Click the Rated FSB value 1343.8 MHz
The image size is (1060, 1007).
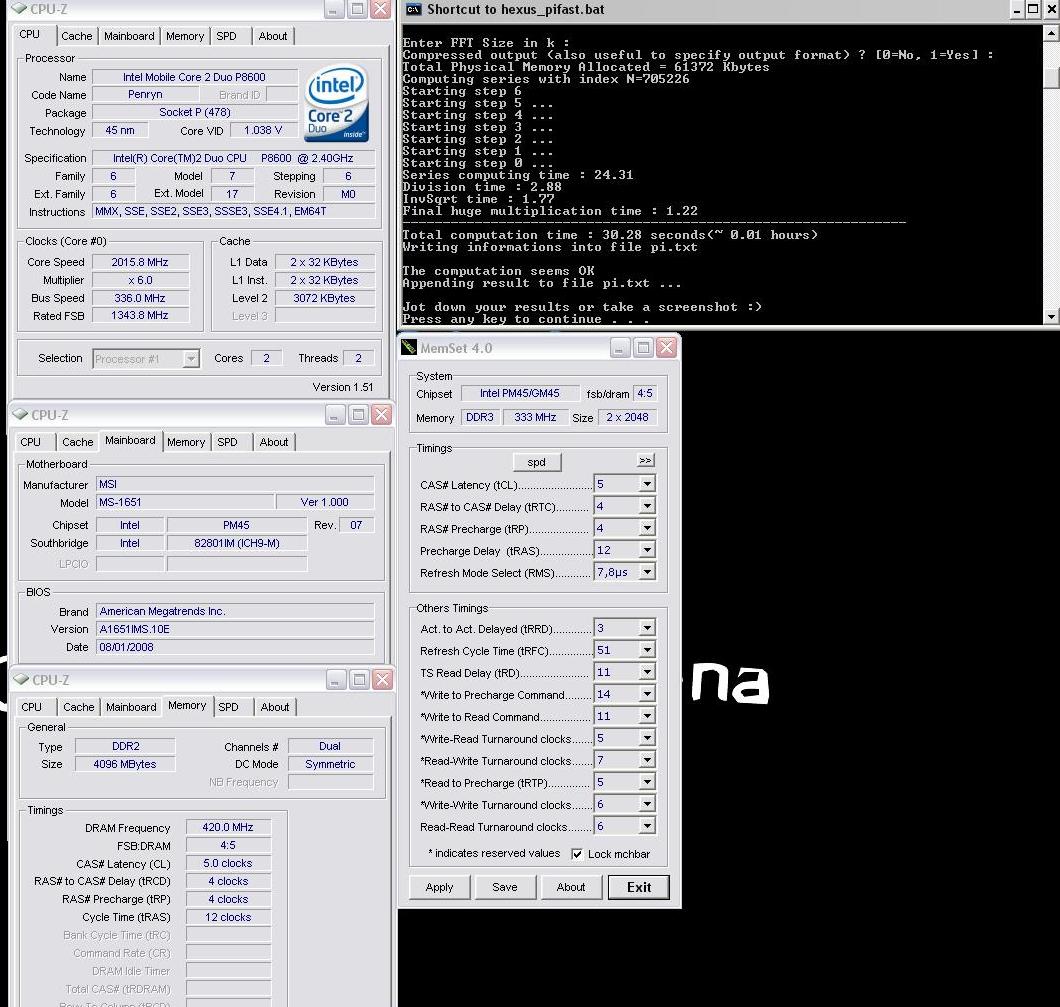(140, 315)
